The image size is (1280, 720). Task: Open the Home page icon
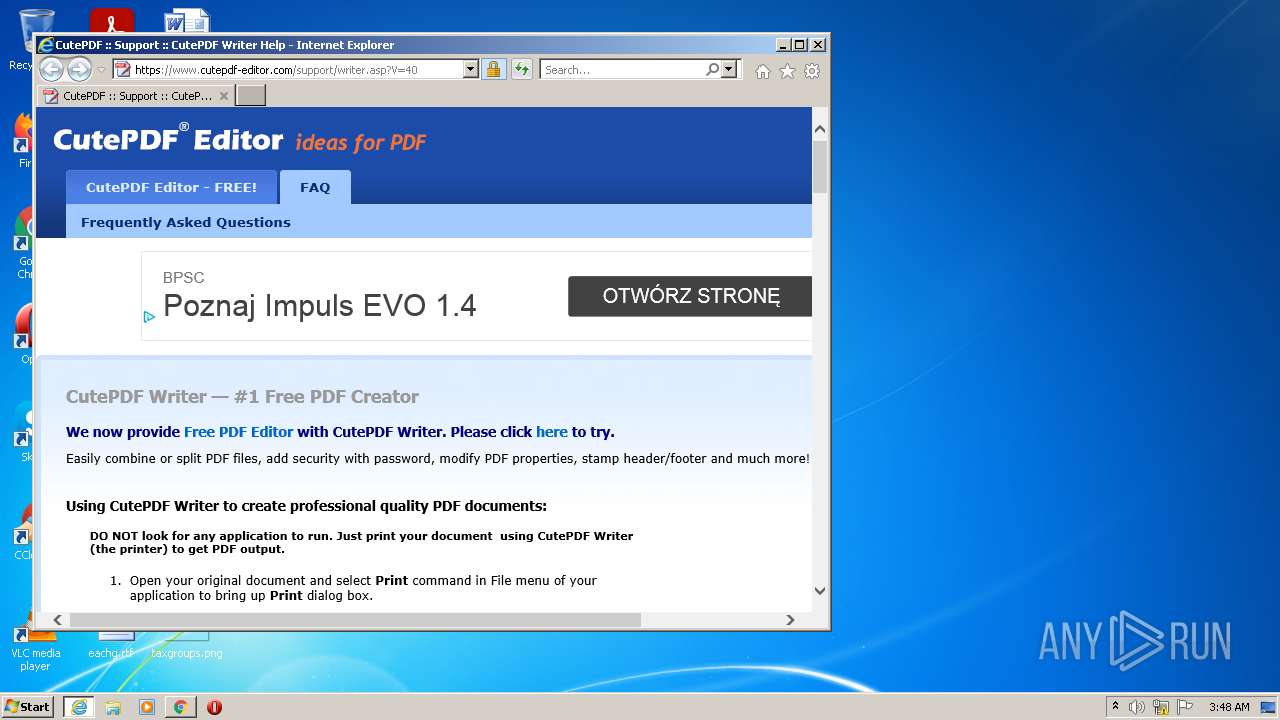click(763, 71)
